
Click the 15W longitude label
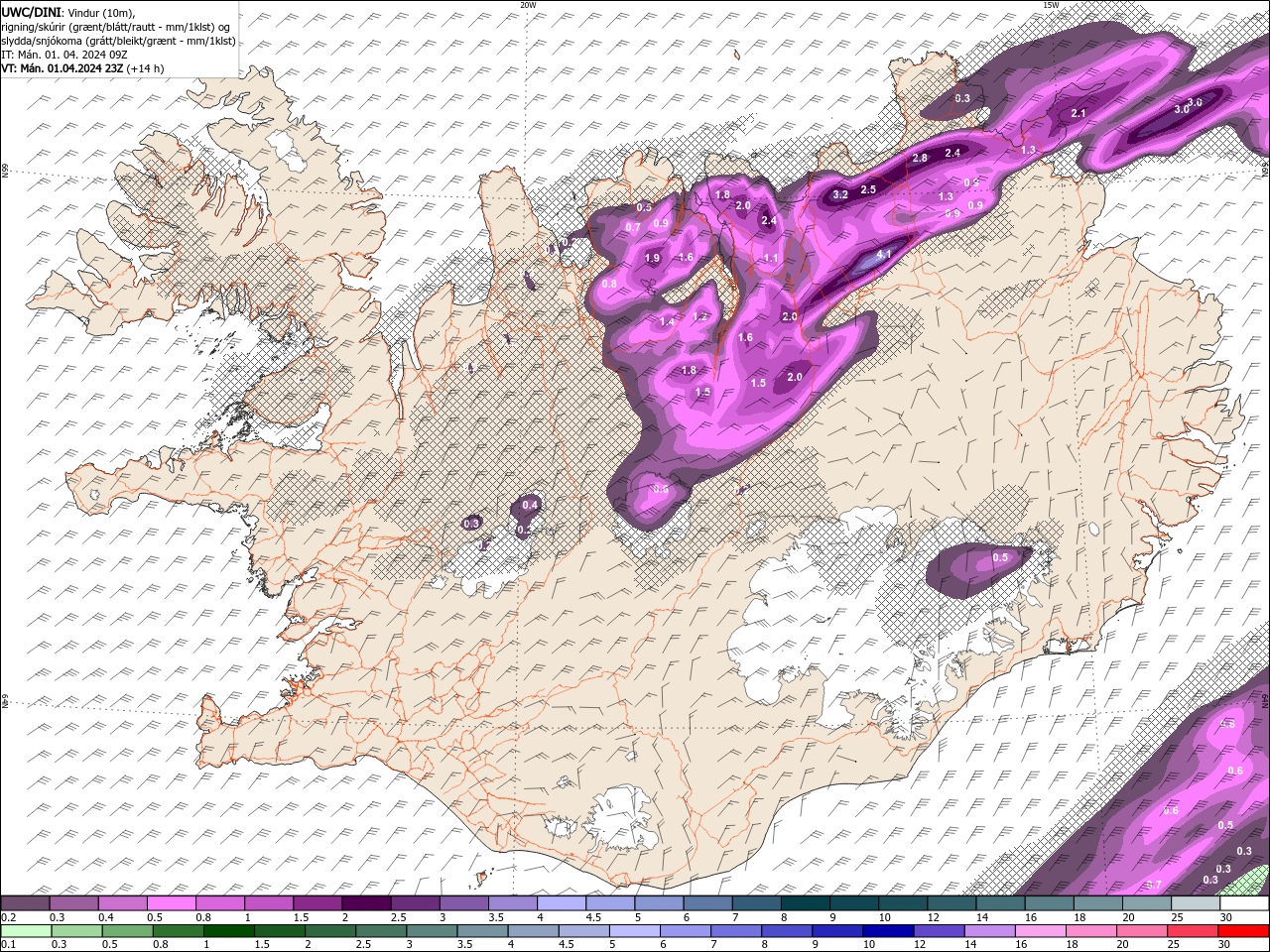click(1051, 5)
